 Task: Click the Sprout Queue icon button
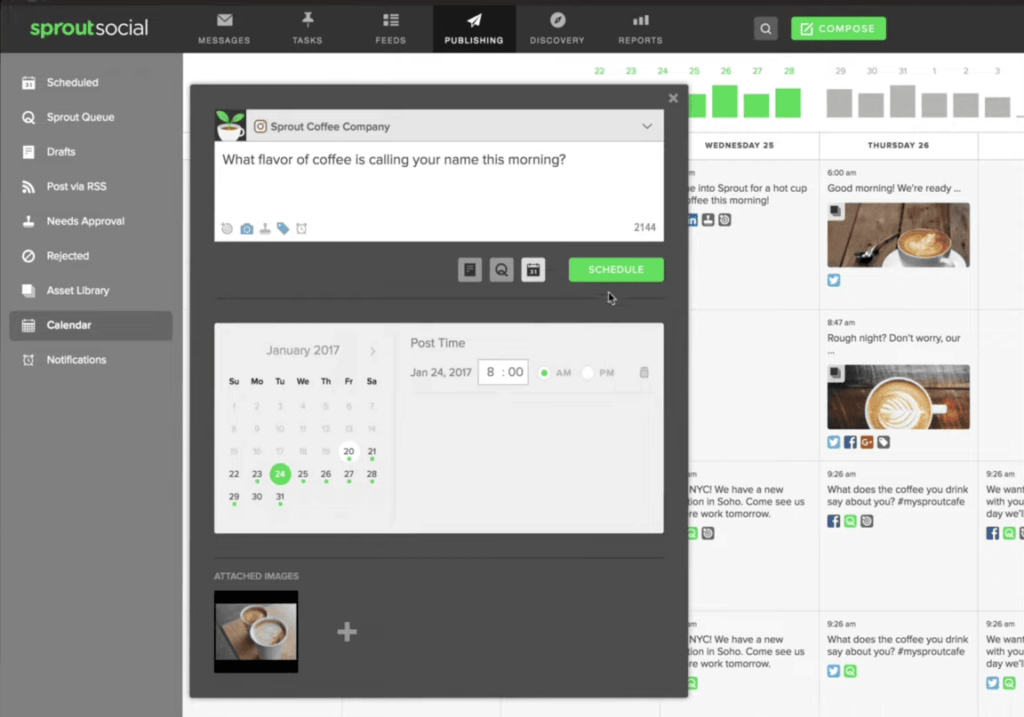[501, 270]
